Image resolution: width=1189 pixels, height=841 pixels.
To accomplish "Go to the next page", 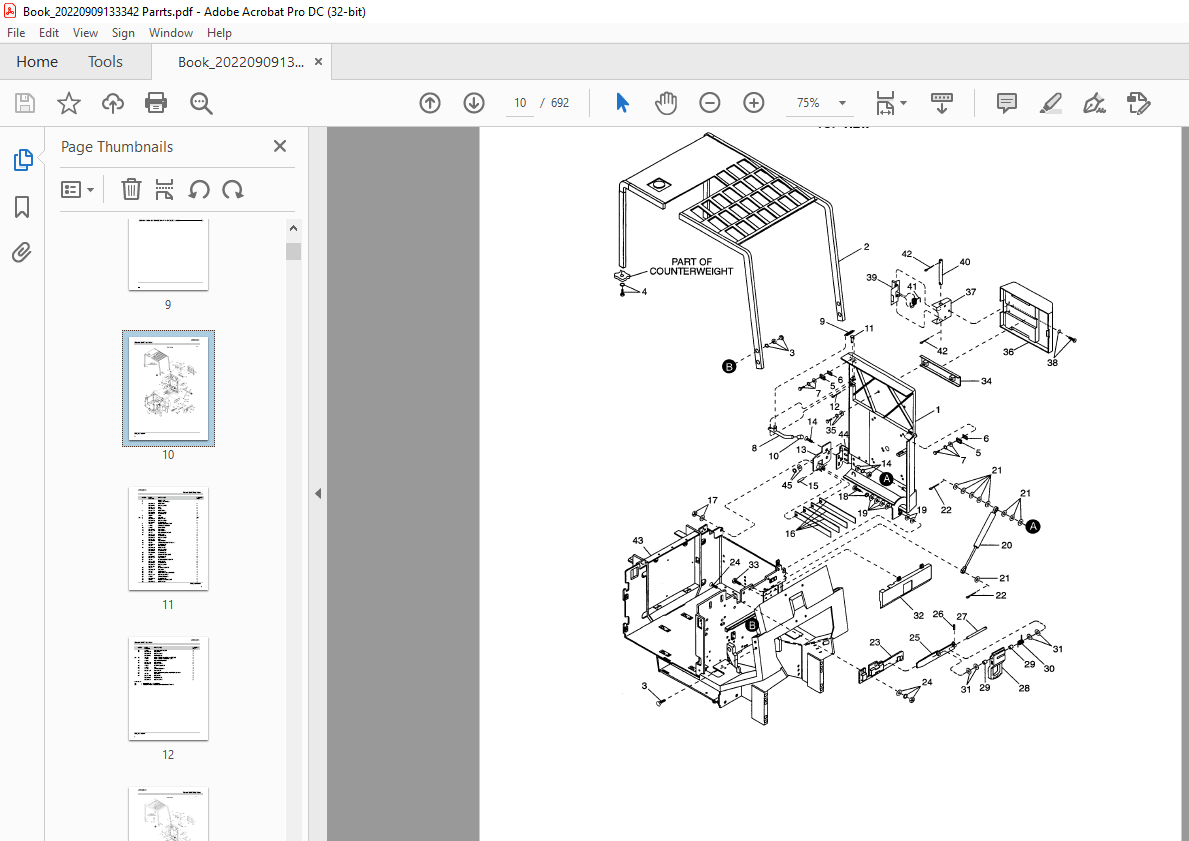I will (474, 103).
